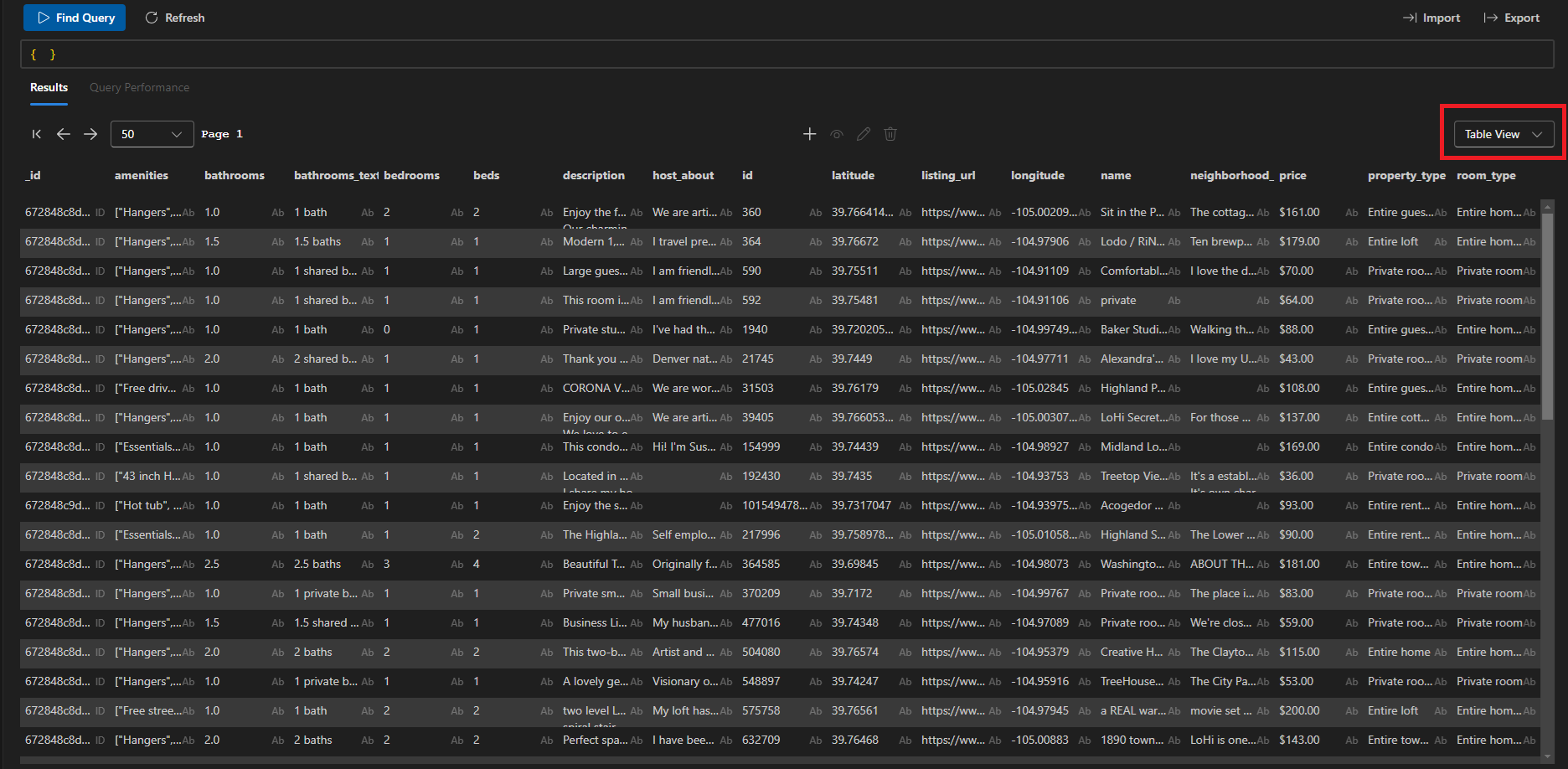Viewport: 1568px width, 769px height.
Task: Run the Find Query button
Action: [x=75, y=18]
